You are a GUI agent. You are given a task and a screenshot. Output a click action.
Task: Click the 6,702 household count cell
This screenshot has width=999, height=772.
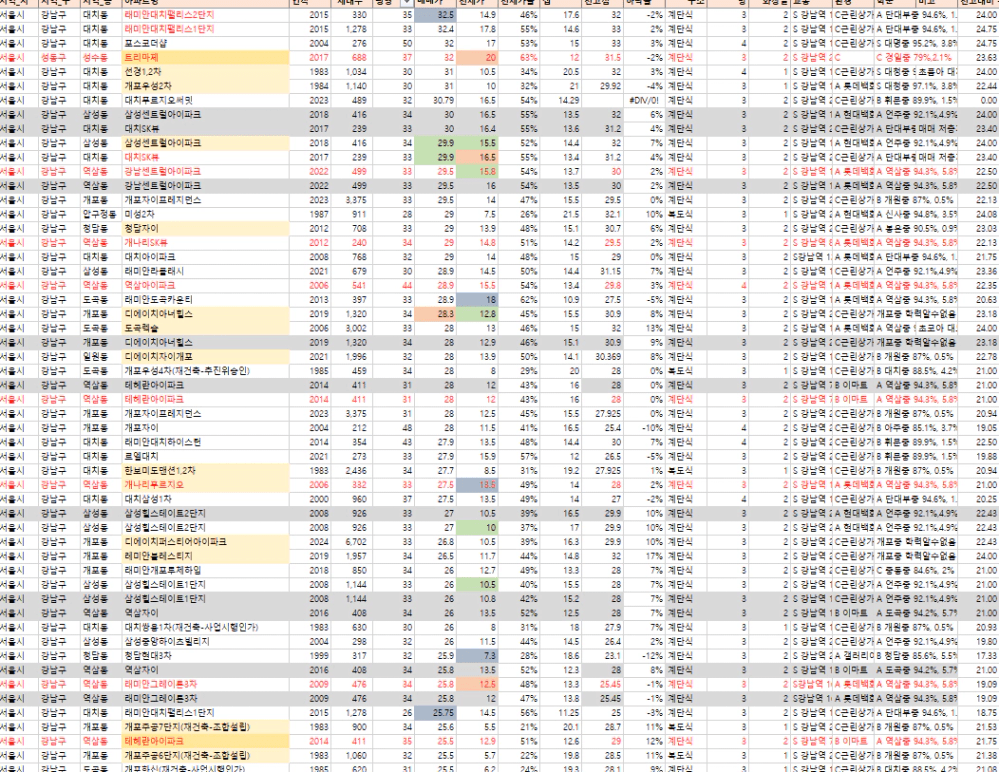tap(350, 541)
